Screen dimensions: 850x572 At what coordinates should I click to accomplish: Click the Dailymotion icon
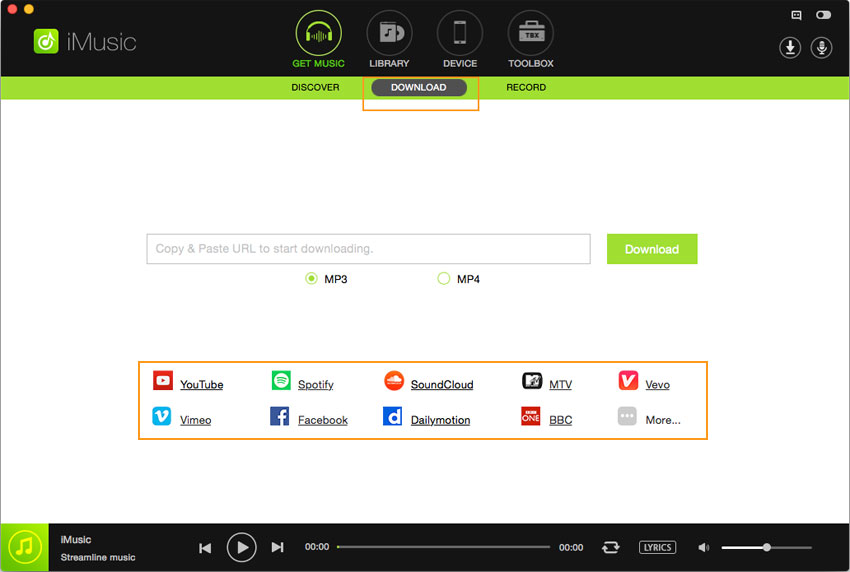pos(392,416)
